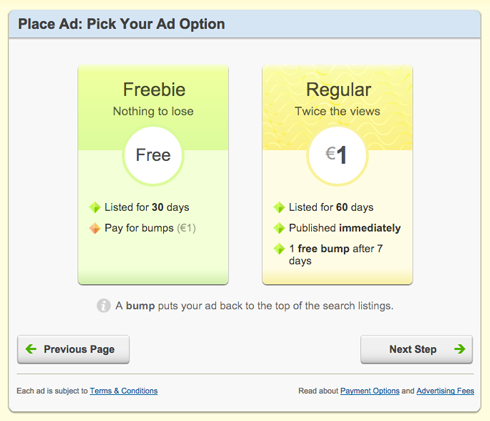
Task: Click the info icon beside bump explanation
Action: (103, 305)
